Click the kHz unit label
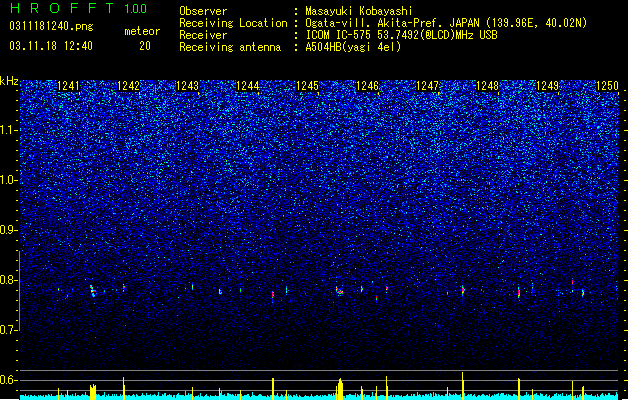Viewport: 629px width, 400px height. [x=9, y=81]
